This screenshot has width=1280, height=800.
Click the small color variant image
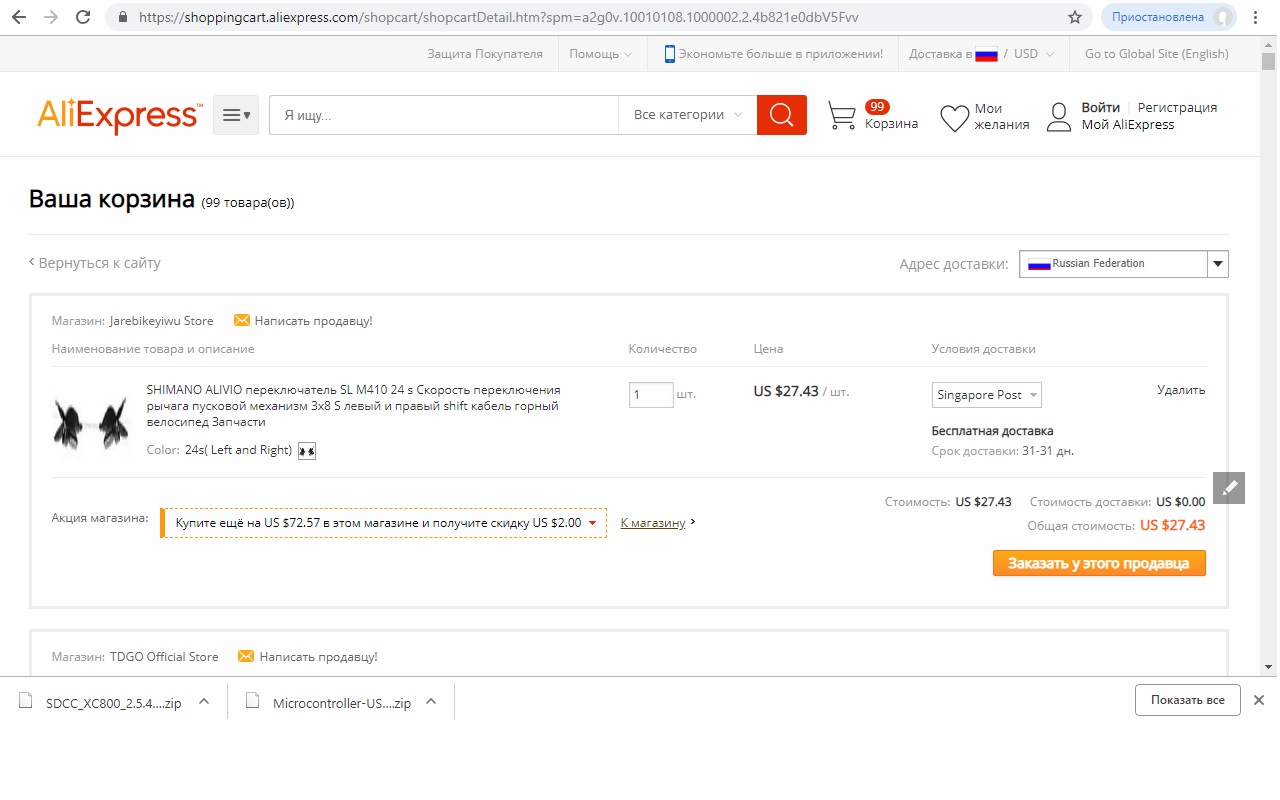click(x=307, y=451)
